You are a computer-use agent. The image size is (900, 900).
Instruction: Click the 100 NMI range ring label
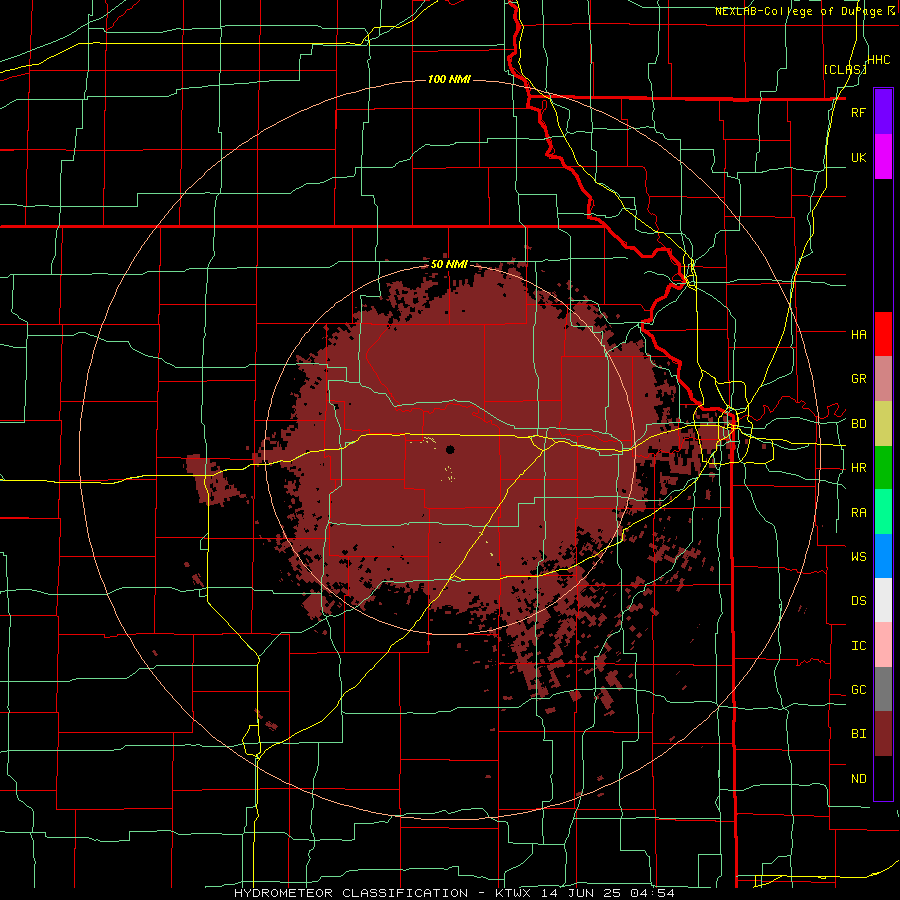point(449,79)
